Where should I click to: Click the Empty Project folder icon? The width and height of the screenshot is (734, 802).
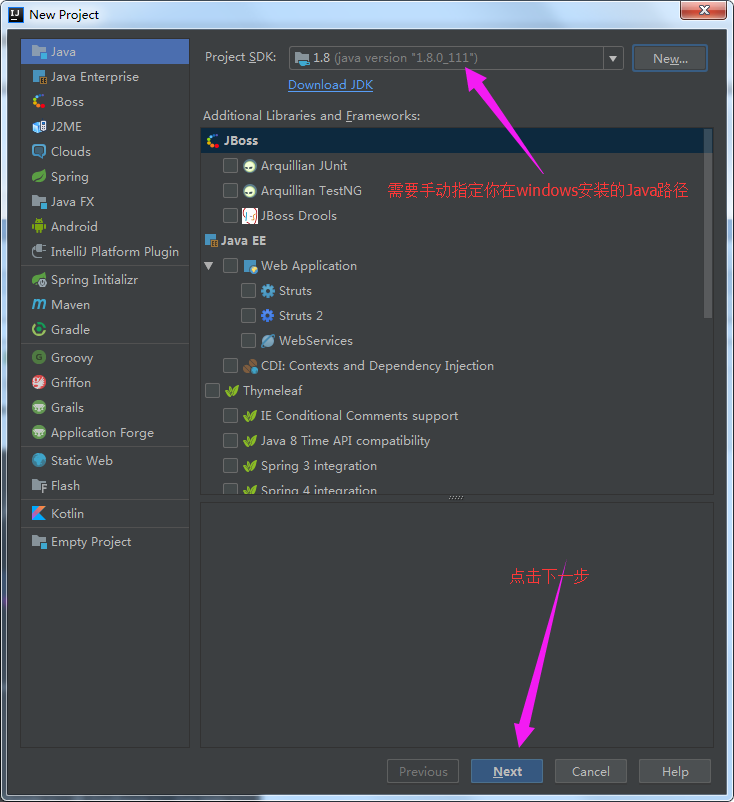pos(39,542)
